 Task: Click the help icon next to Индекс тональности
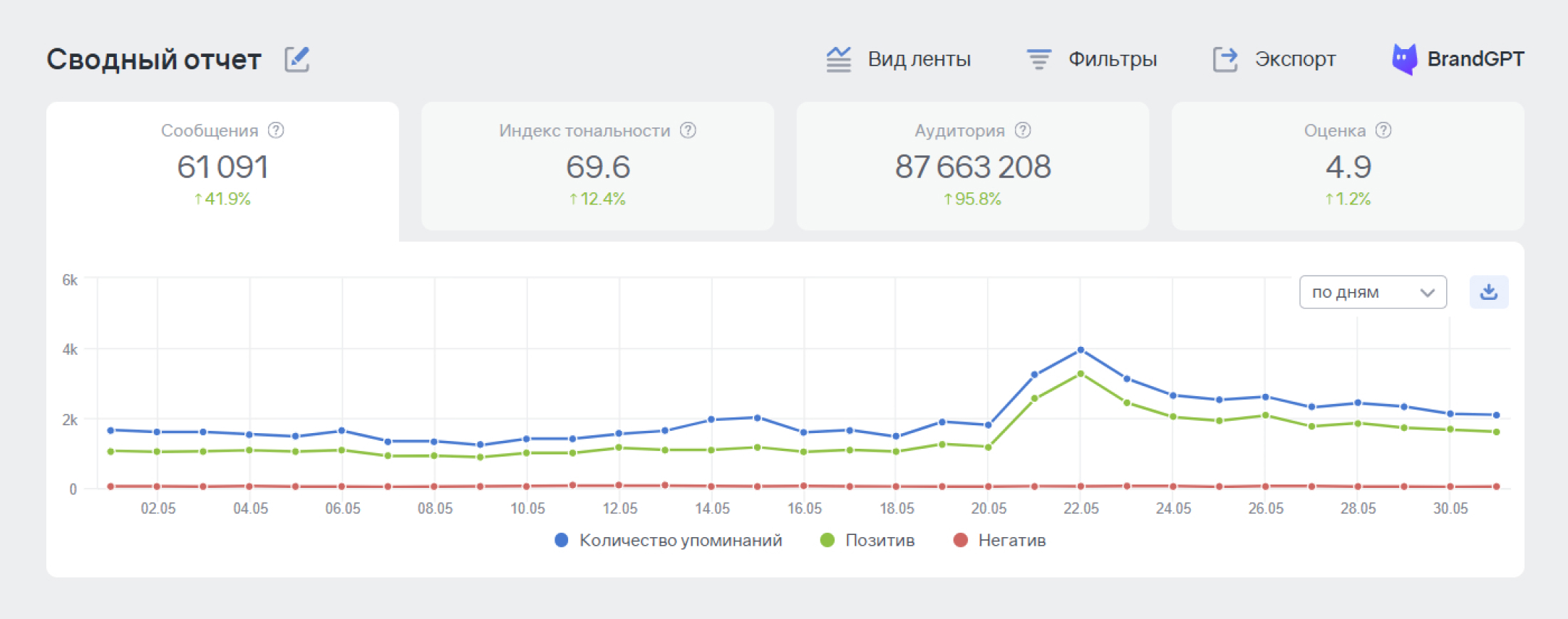(x=688, y=130)
